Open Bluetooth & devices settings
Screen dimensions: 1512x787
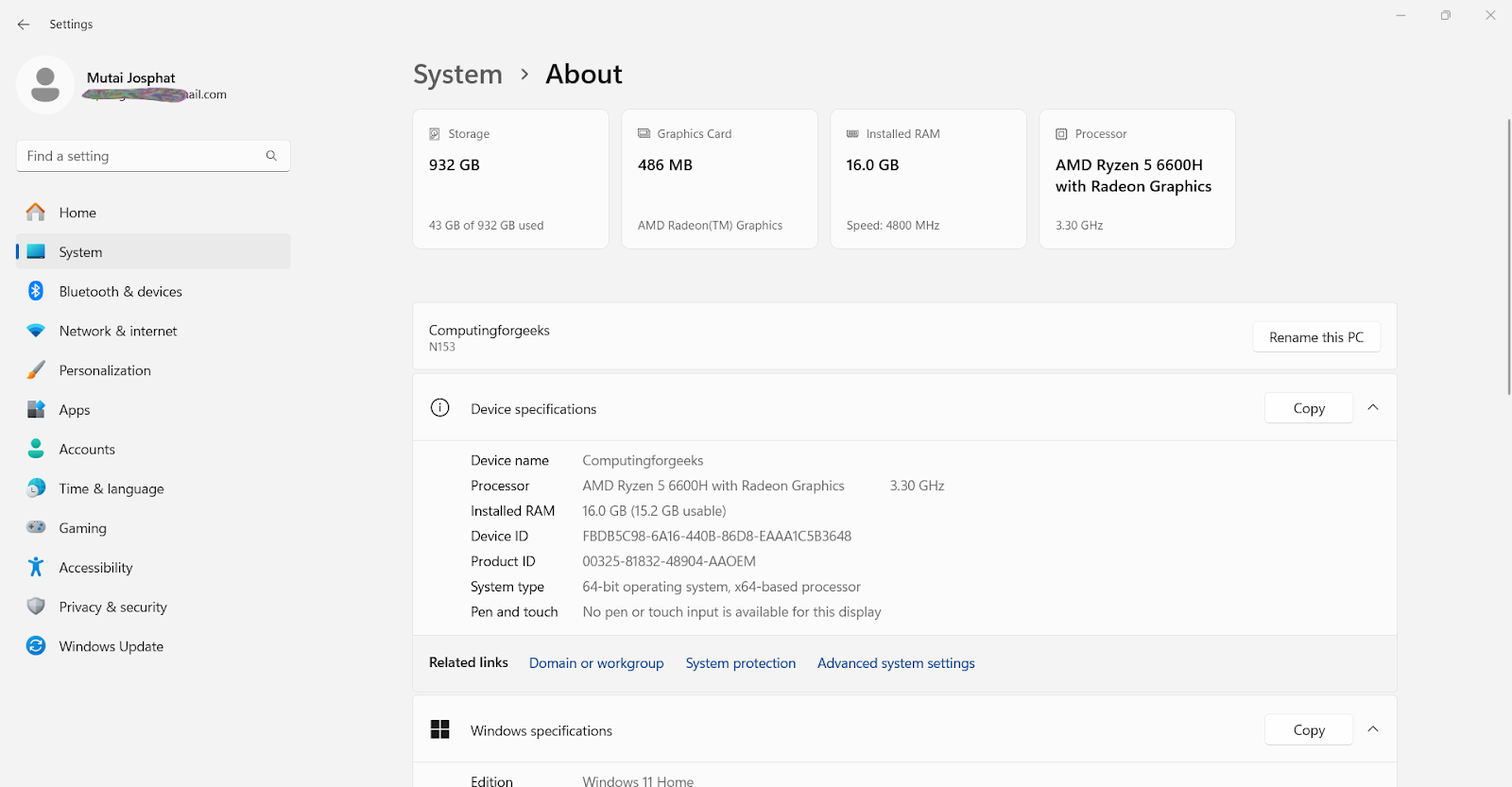pos(153,291)
